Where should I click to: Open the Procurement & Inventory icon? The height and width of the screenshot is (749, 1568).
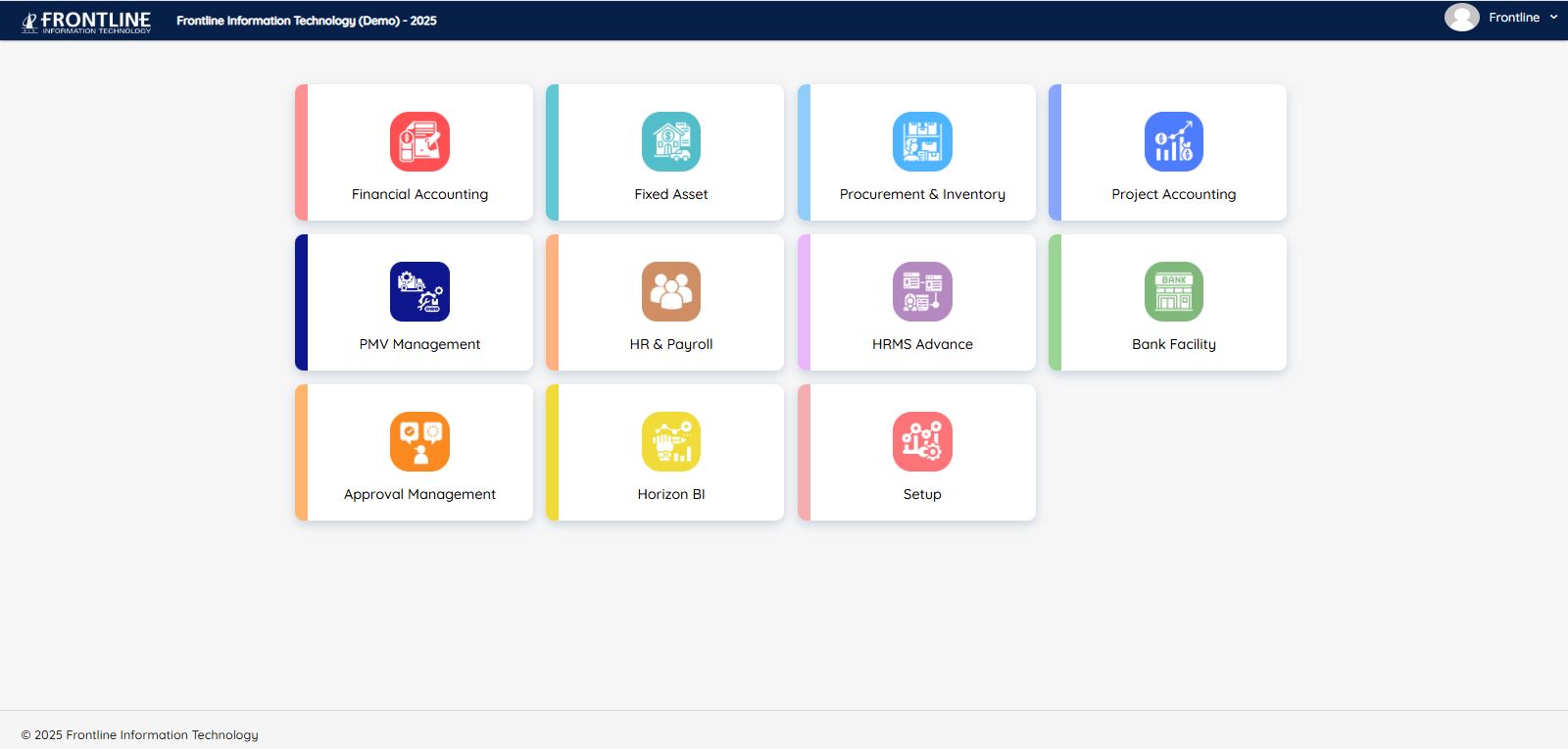[922, 141]
